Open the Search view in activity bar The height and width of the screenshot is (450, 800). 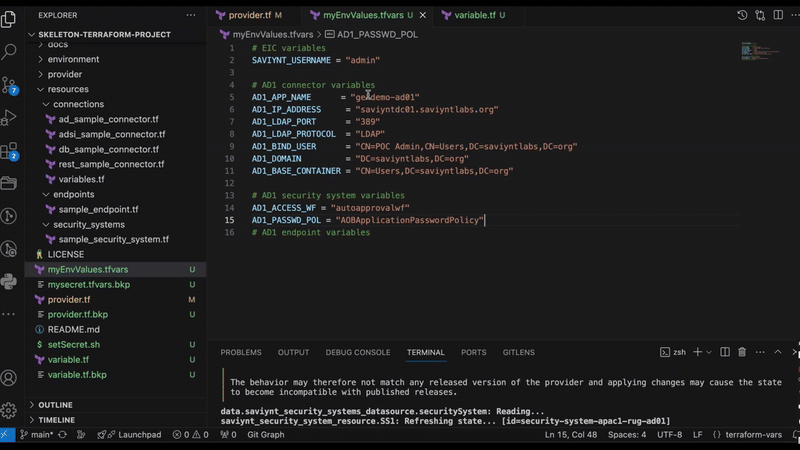click(9, 52)
